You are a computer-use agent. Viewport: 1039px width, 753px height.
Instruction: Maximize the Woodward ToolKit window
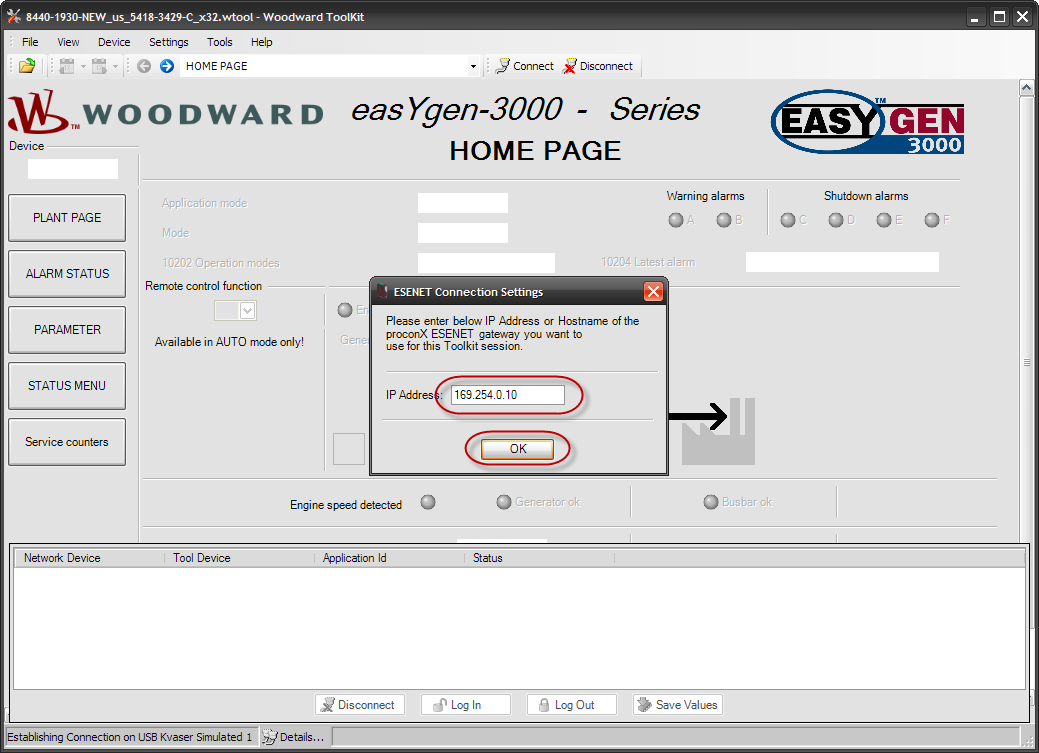point(999,17)
